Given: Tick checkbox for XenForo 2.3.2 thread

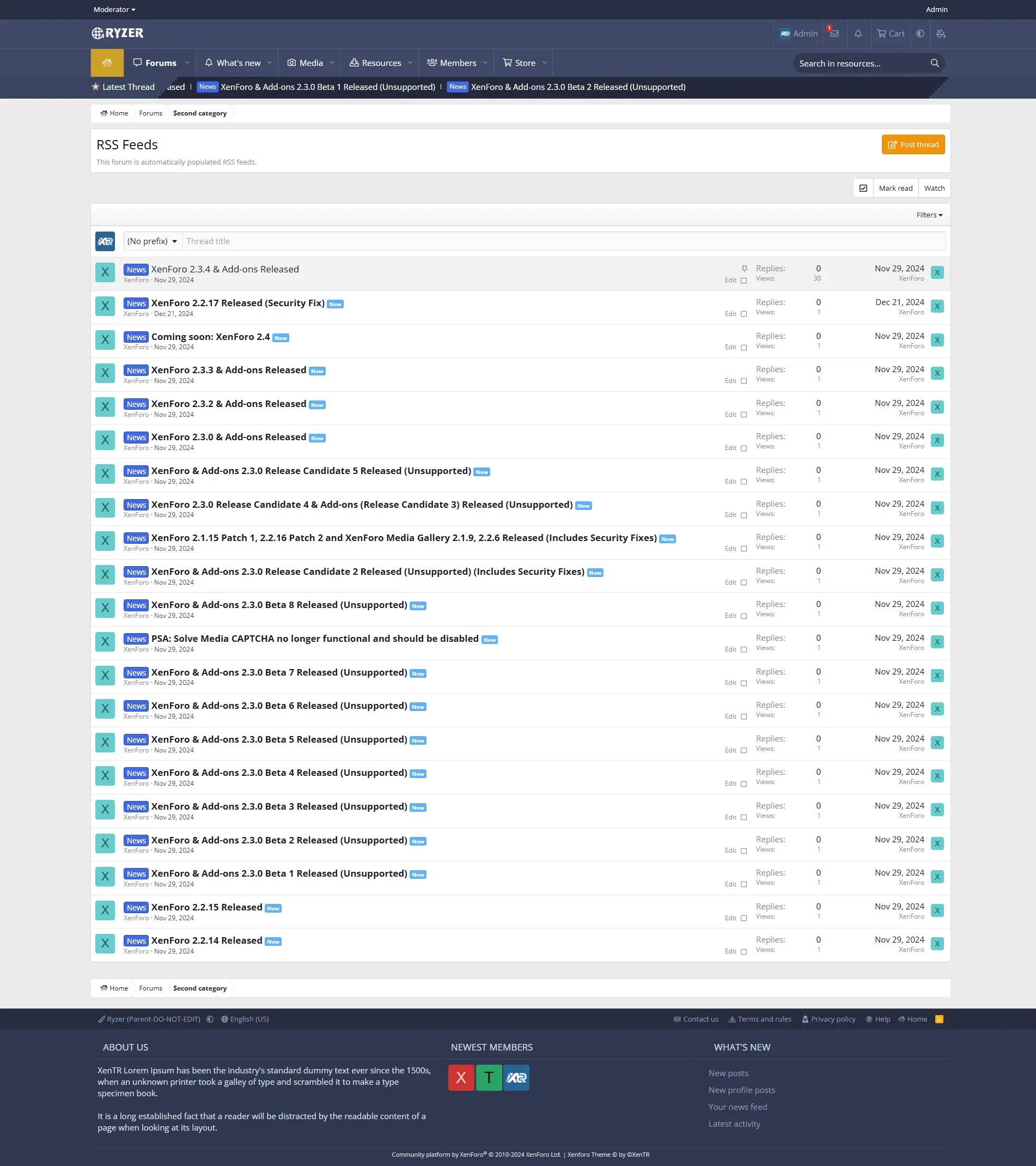Looking at the screenshot, I should pyautogui.click(x=744, y=415).
